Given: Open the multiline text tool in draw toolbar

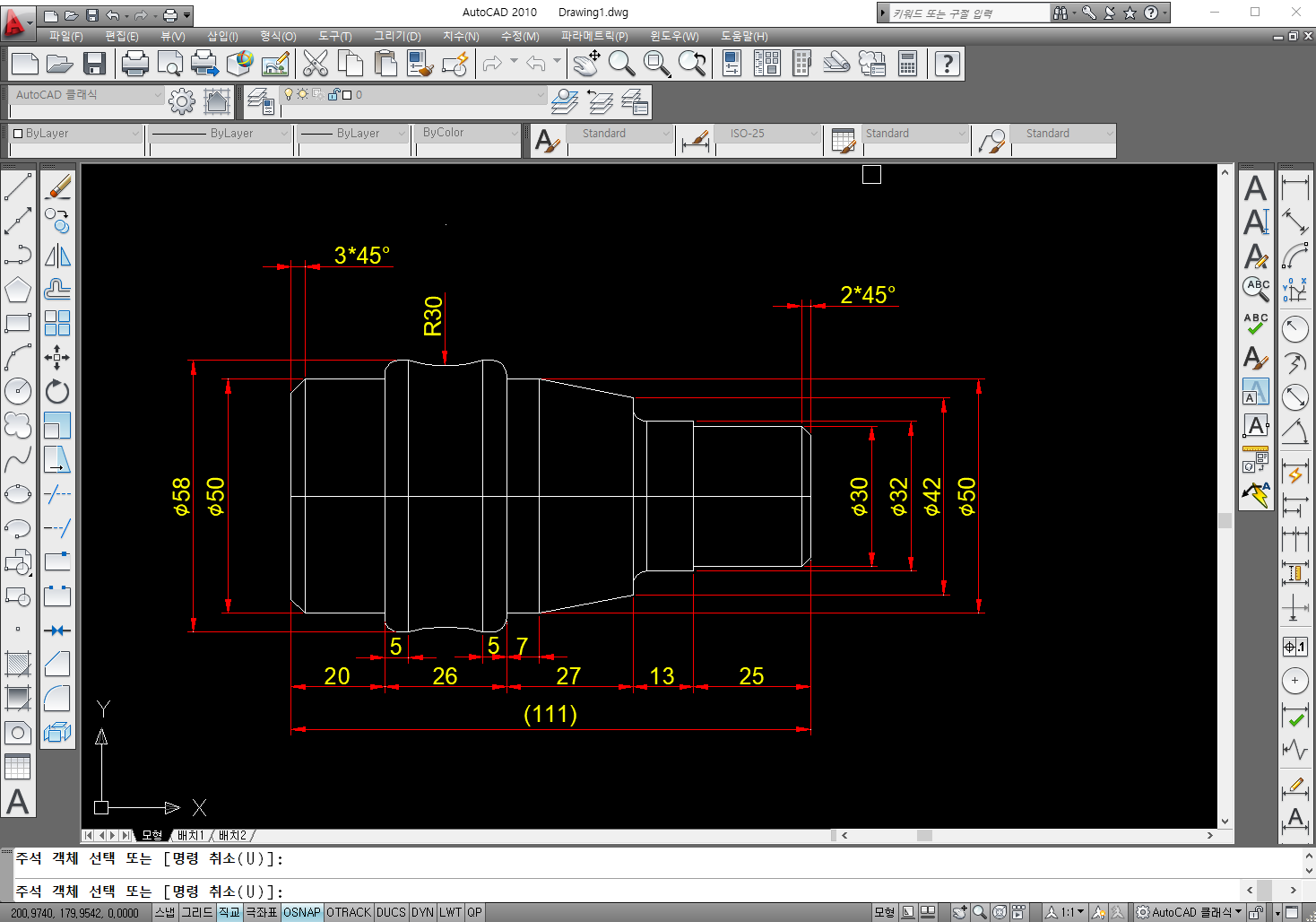Looking at the screenshot, I should [18, 801].
